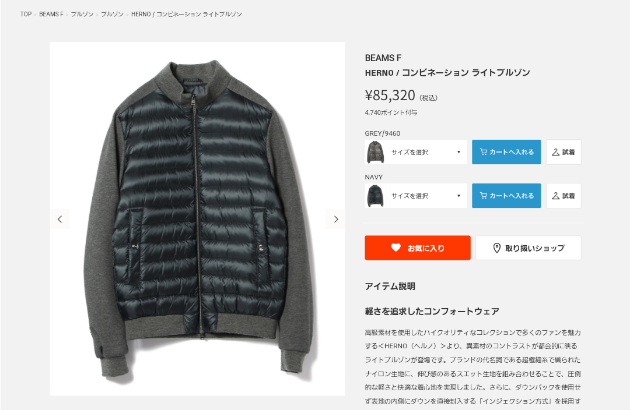Show the next product image arrow
The image size is (630, 410).
[336, 219]
